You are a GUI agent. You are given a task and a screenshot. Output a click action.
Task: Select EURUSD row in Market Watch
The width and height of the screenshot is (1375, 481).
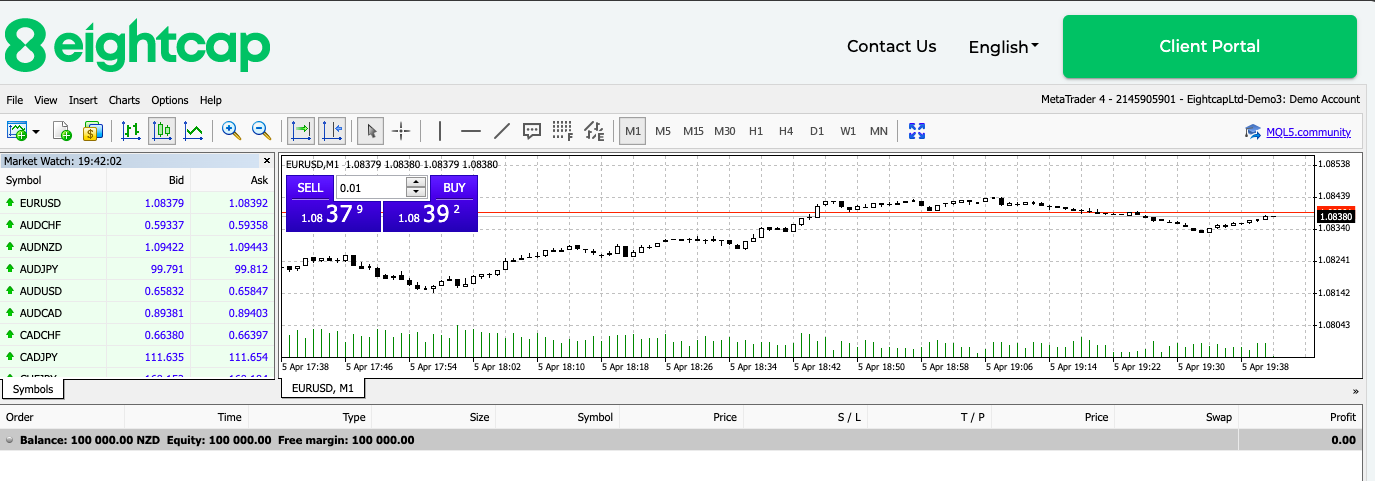tap(137, 203)
